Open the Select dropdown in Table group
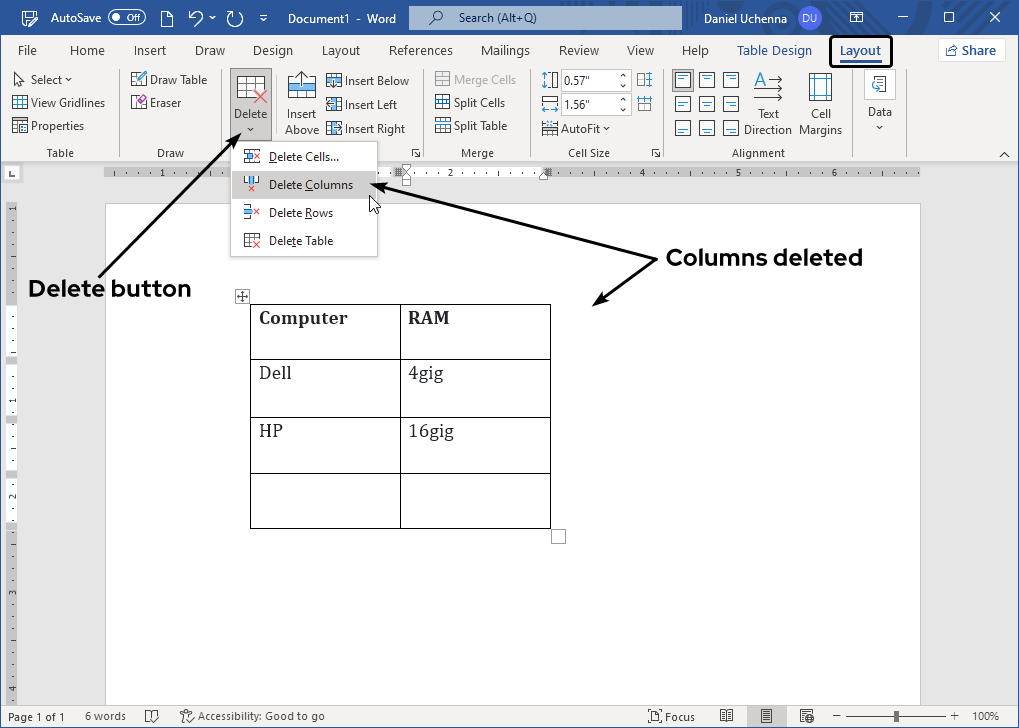The image size is (1019, 728). (42, 80)
